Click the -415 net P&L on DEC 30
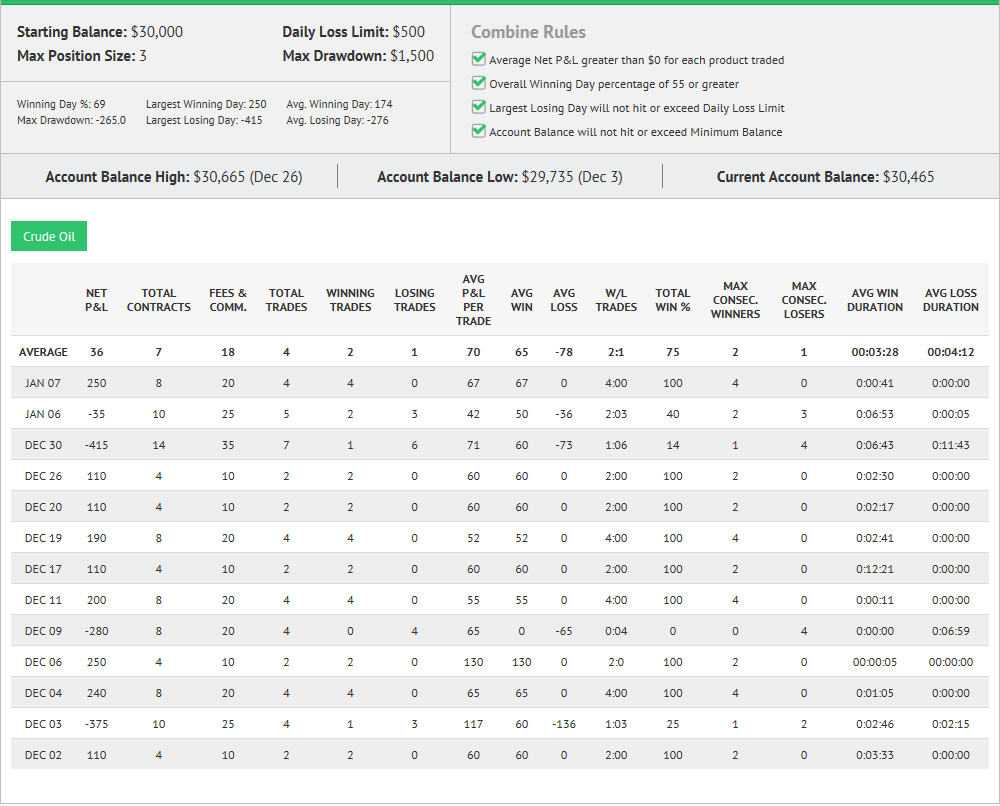Viewport: 1000px width, 806px height. pos(96,445)
